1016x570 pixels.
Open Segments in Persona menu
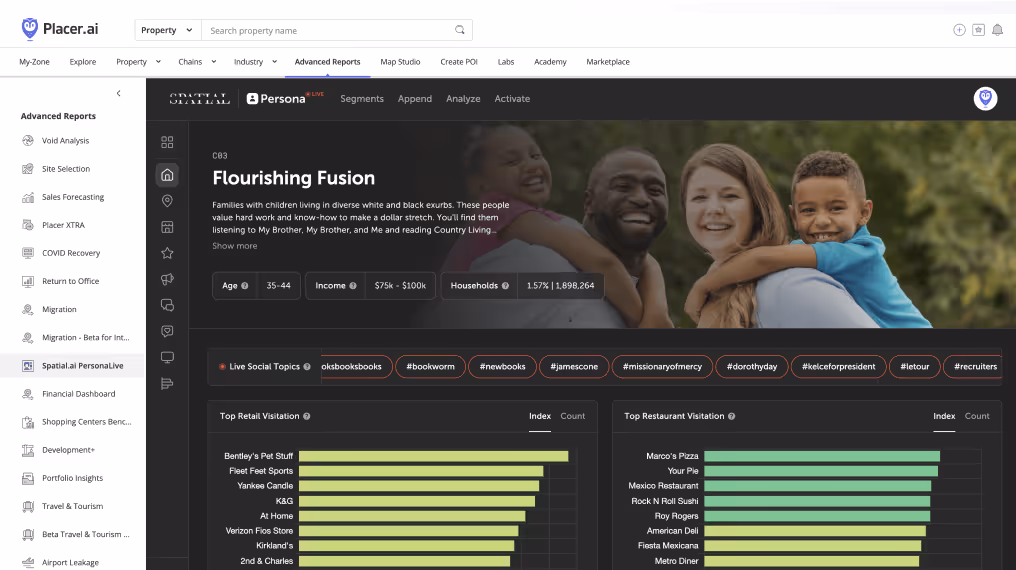tap(362, 98)
